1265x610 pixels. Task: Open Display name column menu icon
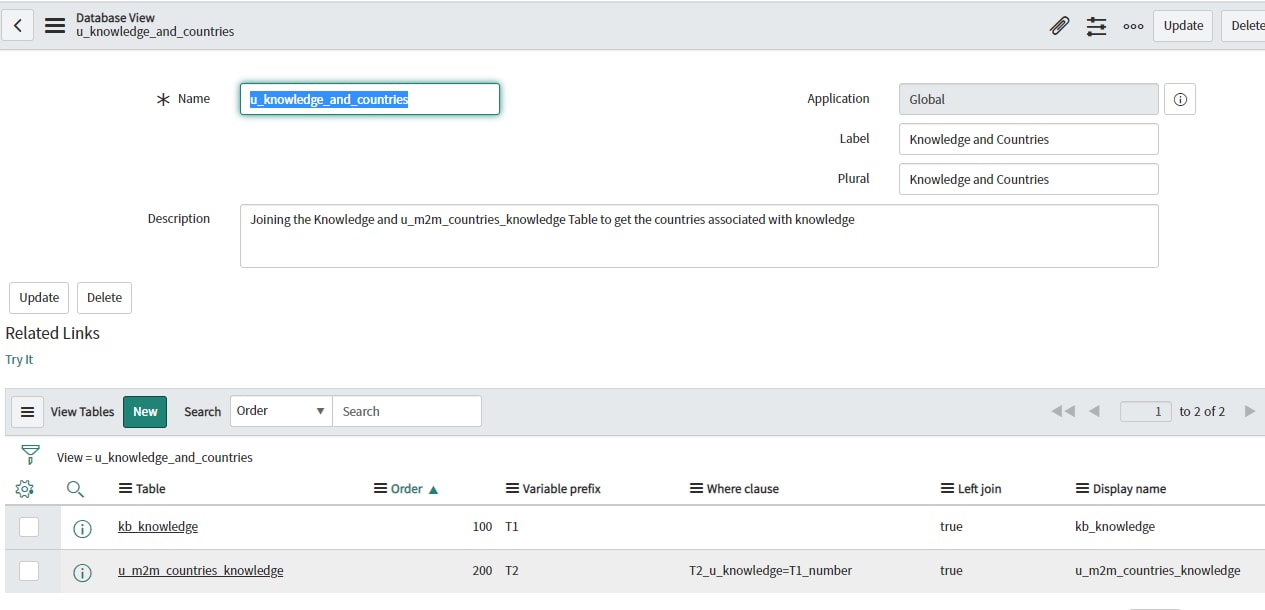[1082, 489]
